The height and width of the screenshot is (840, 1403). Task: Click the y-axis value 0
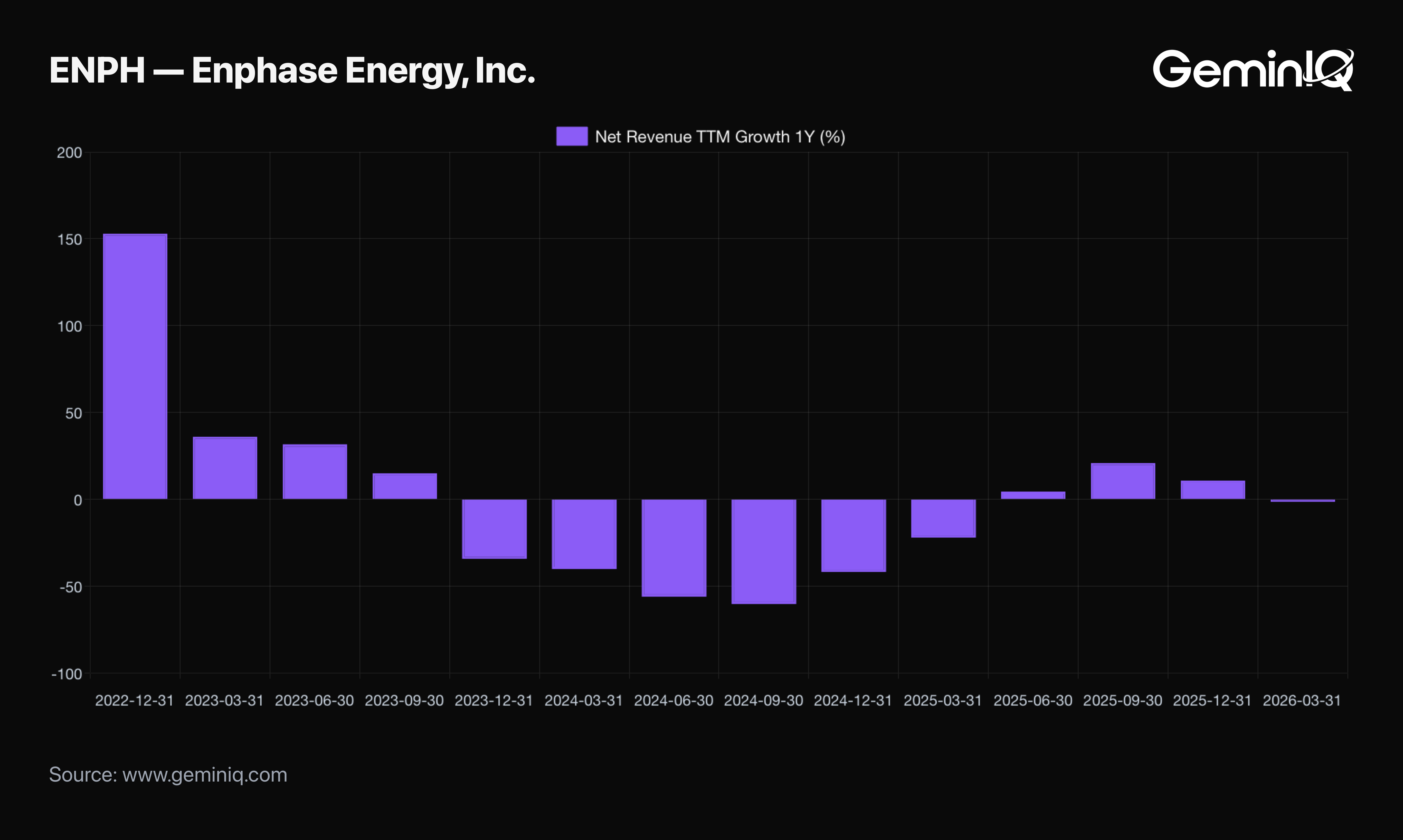[x=78, y=500]
